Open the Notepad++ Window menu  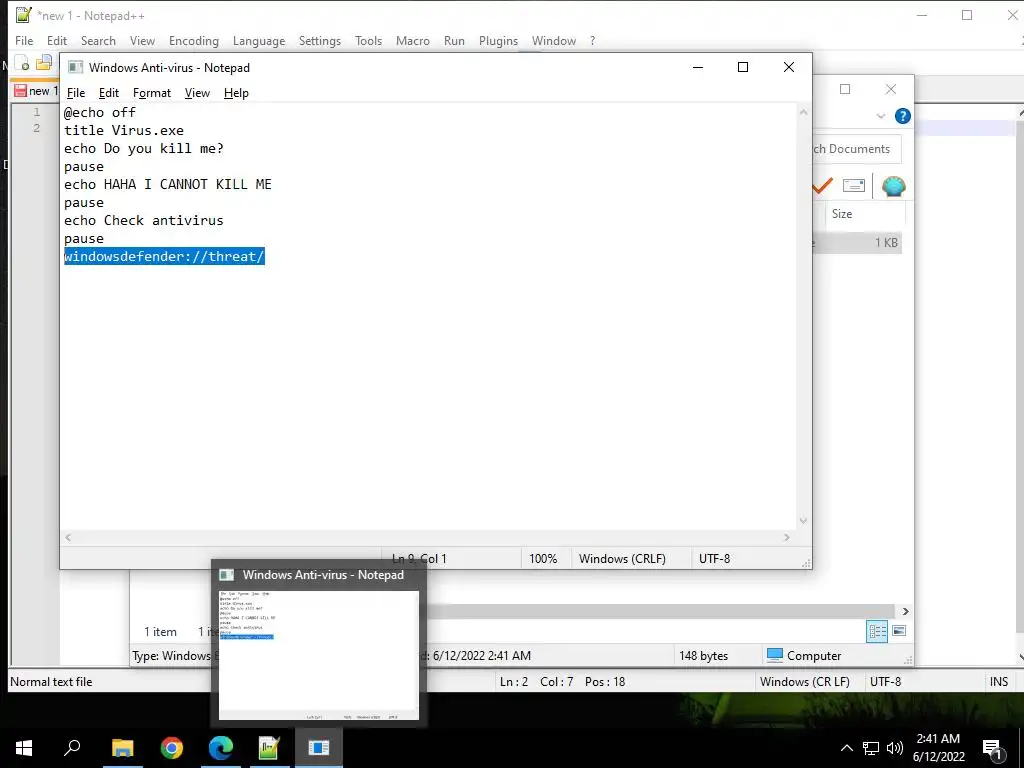[x=554, y=40]
